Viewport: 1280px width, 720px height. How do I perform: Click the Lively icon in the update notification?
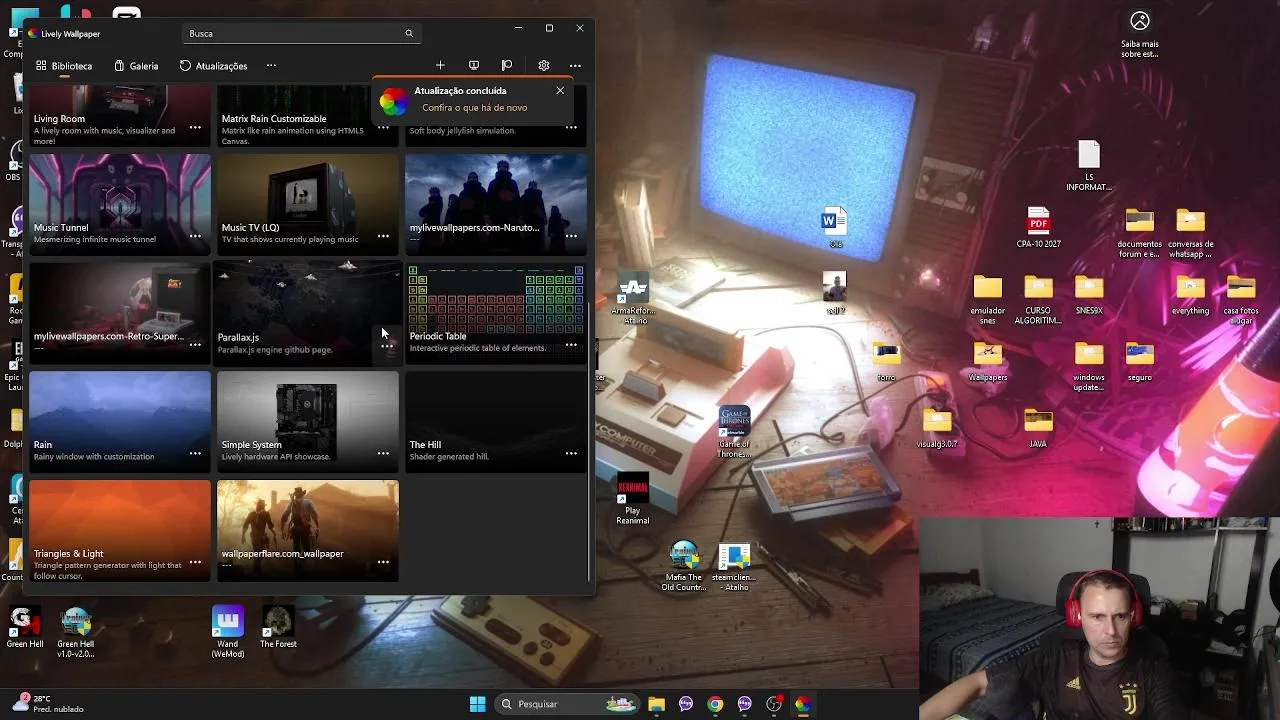394,100
